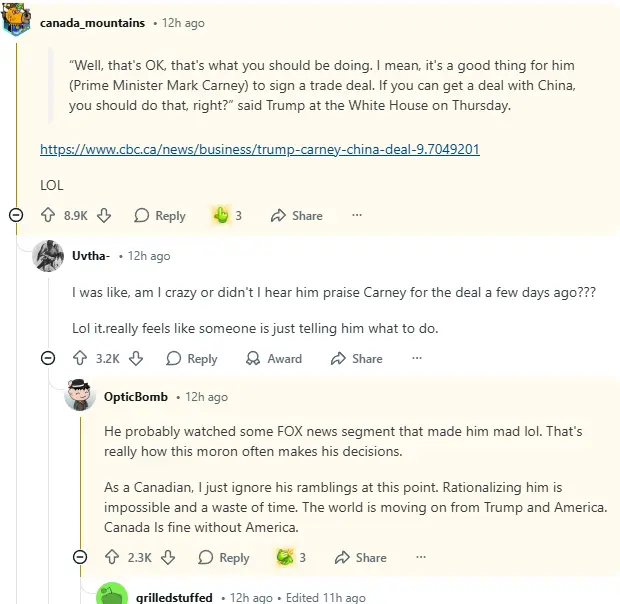Reply to Uvtha-'s comment
620x604 pixels.
tap(191, 358)
